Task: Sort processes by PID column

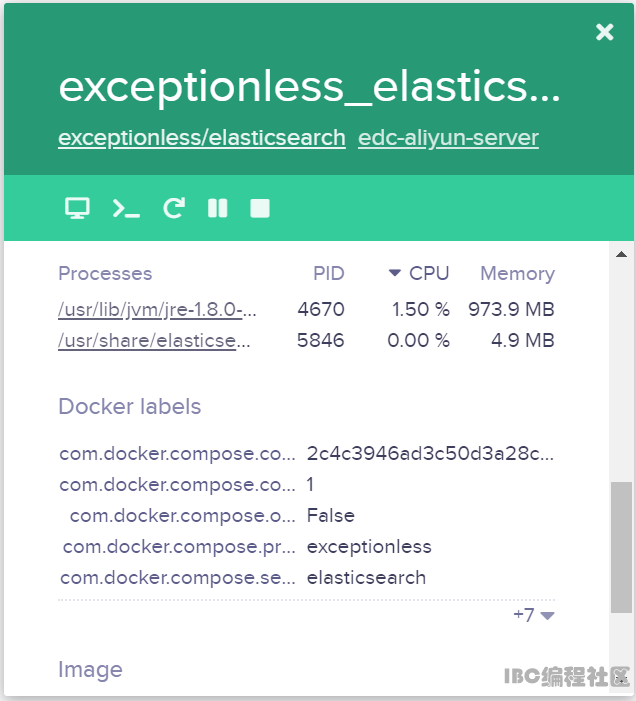Action: pyautogui.click(x=328, y=273)
